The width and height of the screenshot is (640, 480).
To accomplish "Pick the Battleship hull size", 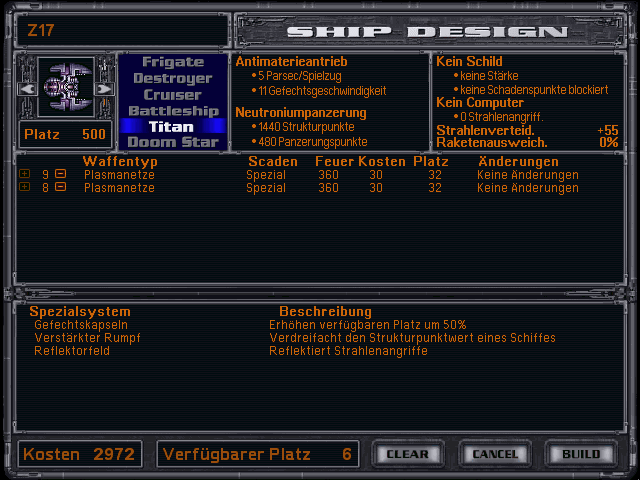I will 172,110.
